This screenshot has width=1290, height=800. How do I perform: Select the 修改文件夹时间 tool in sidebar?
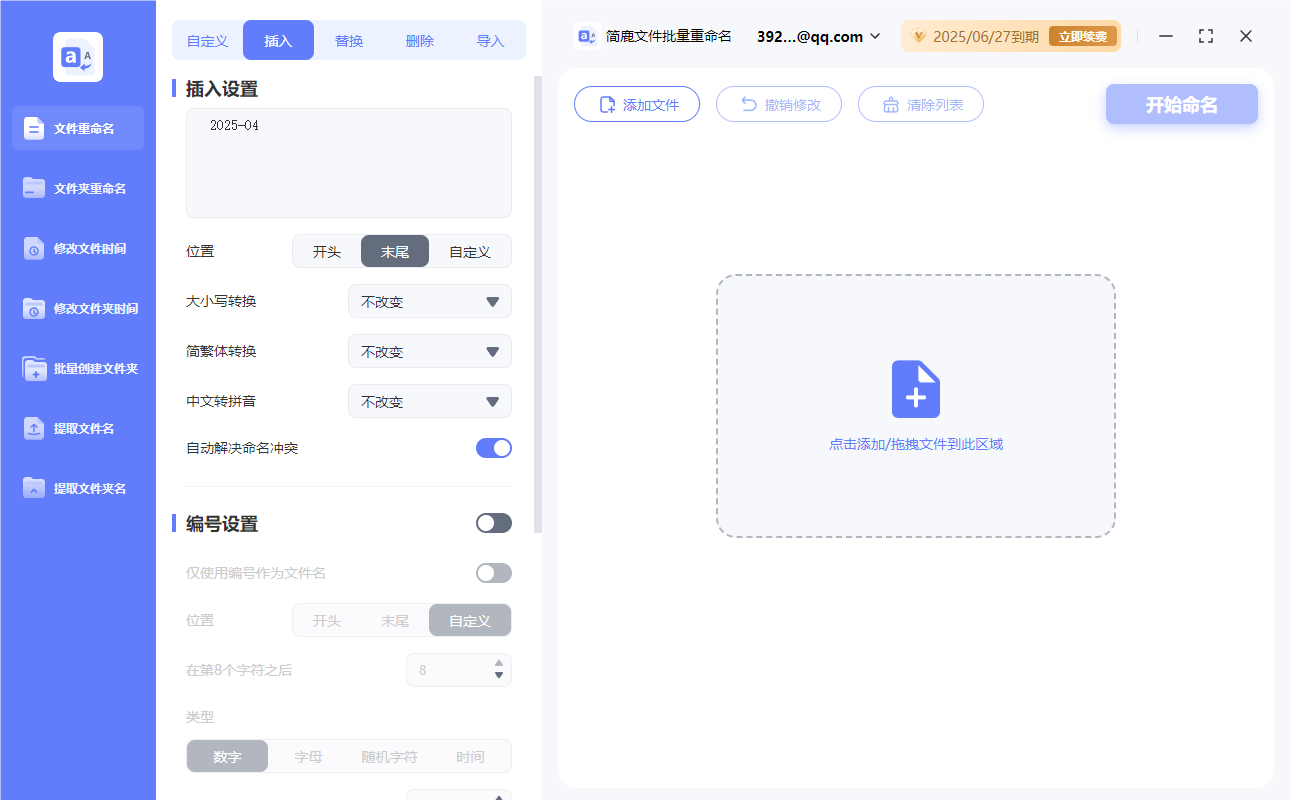[x=77, y=308]
